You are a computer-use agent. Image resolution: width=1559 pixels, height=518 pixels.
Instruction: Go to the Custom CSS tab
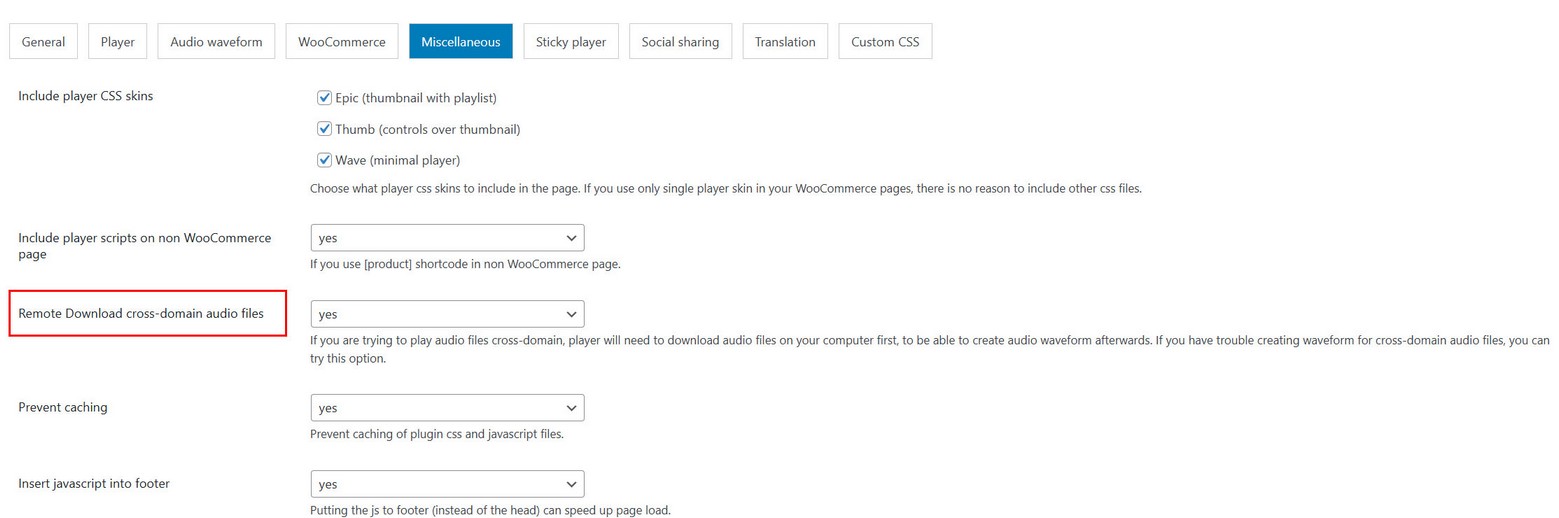[x=884, y=42]
